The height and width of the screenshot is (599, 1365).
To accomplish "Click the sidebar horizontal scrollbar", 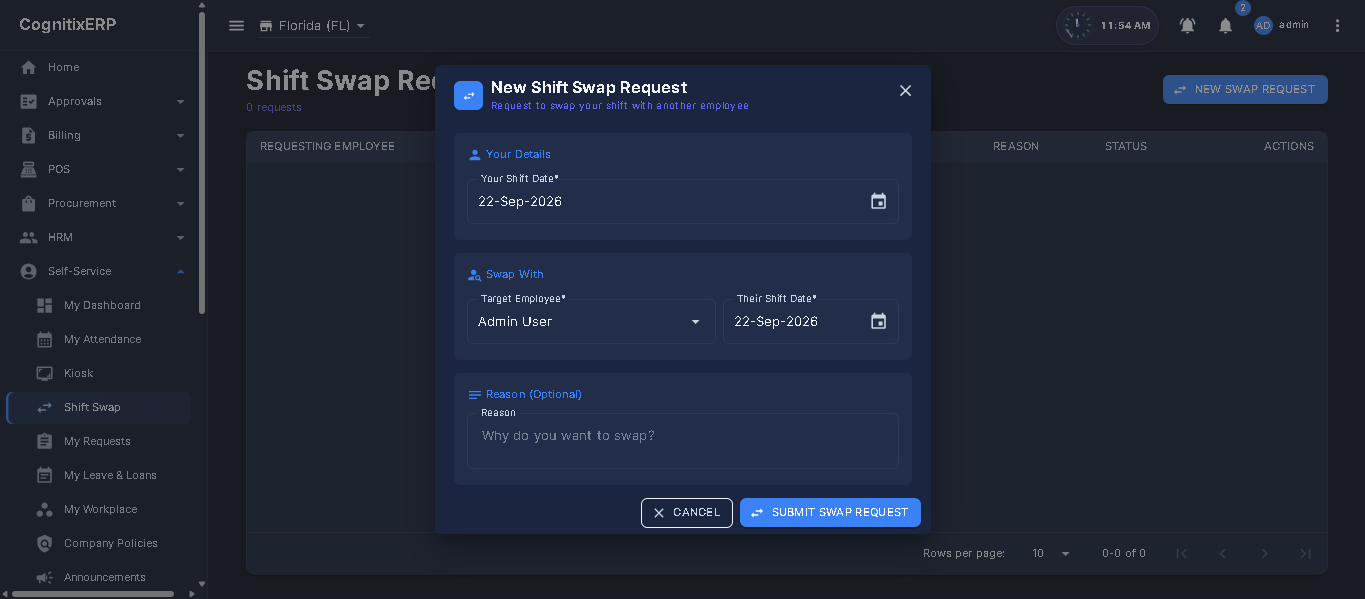I will point(91,594).
